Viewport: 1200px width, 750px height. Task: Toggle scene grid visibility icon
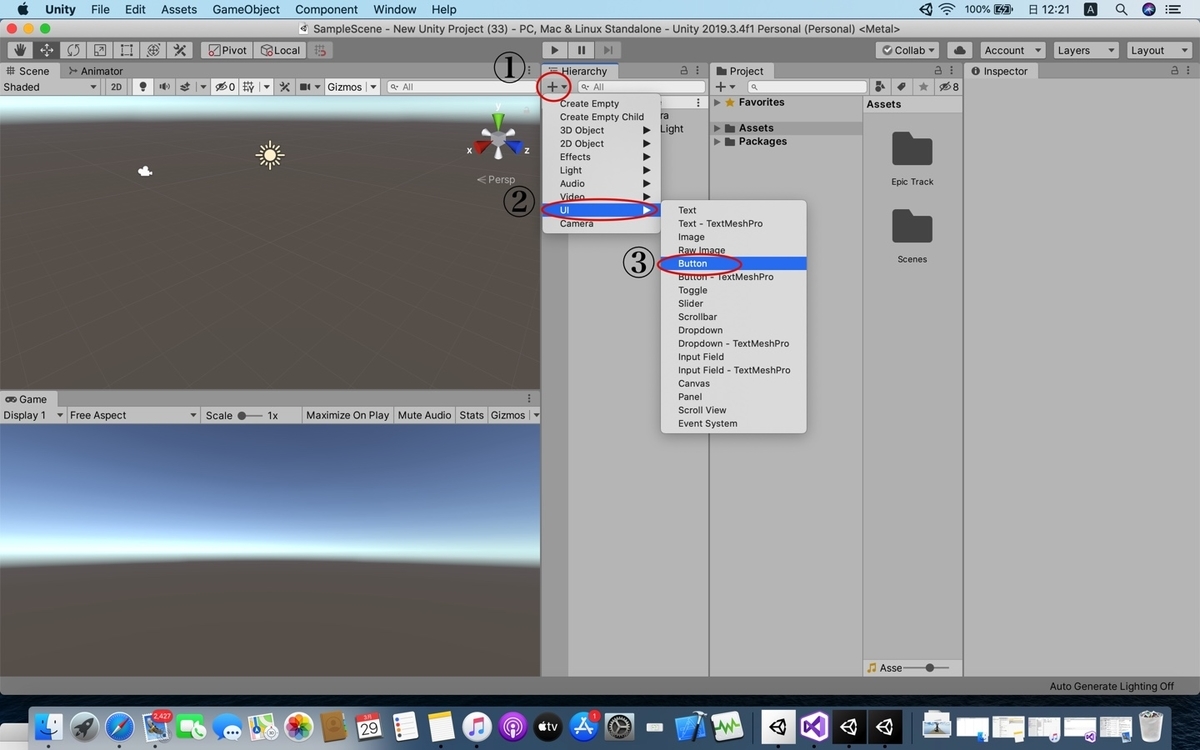coord(250,87)
